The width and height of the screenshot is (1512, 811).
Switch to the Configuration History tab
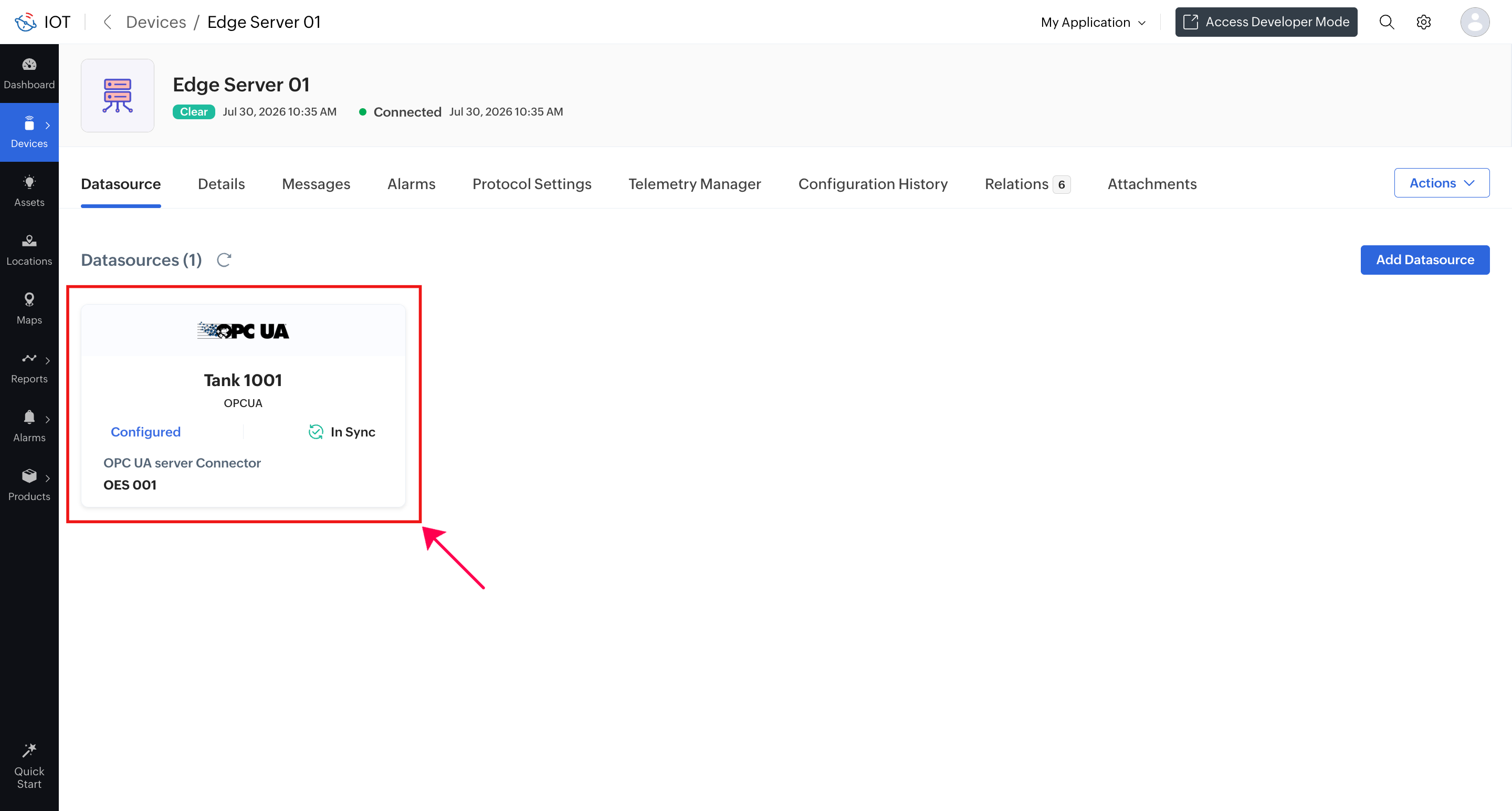pyautogui.click(x=873, y=184)
